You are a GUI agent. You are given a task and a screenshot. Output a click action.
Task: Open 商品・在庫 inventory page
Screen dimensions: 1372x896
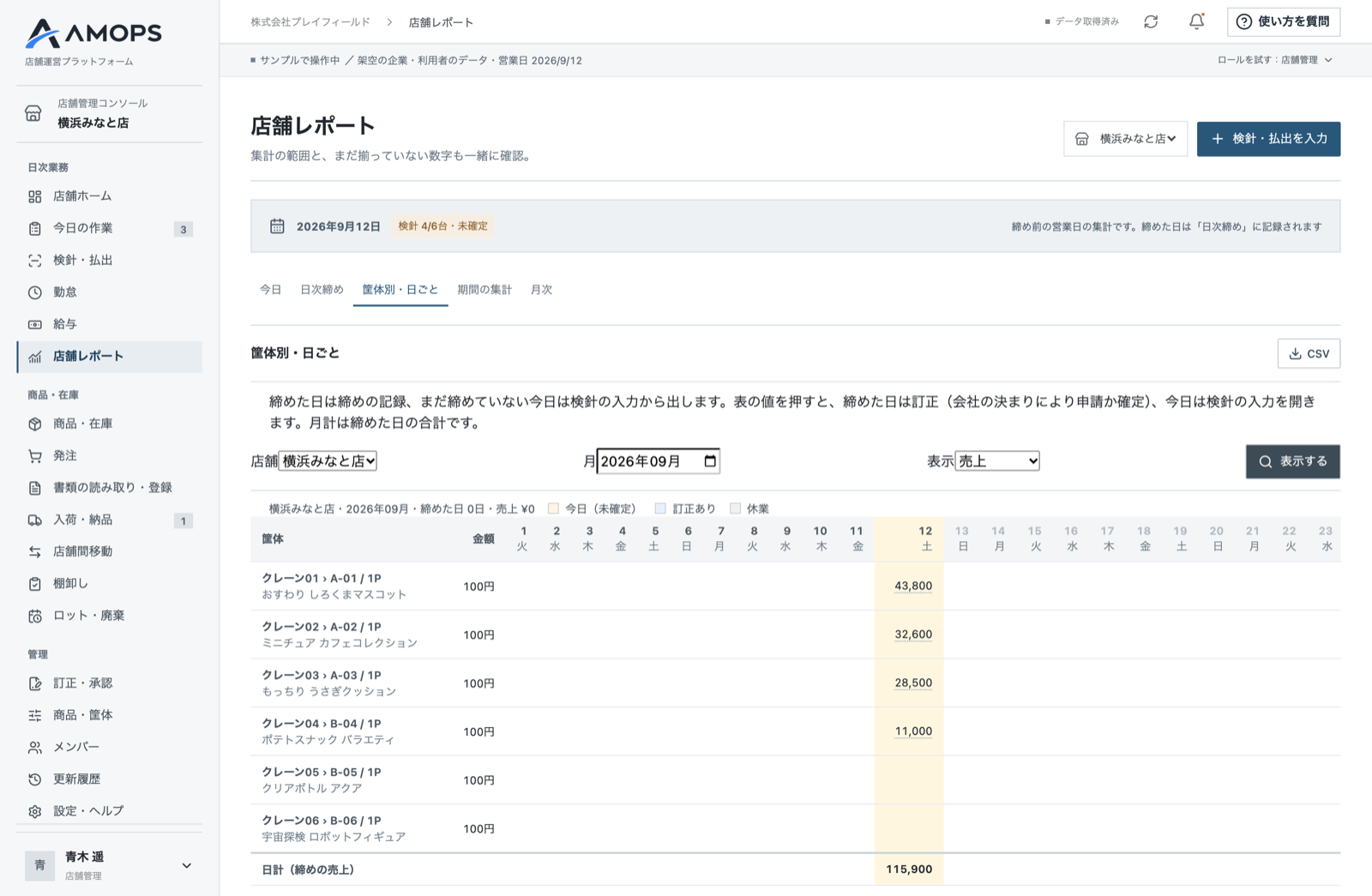pos(110,424)
